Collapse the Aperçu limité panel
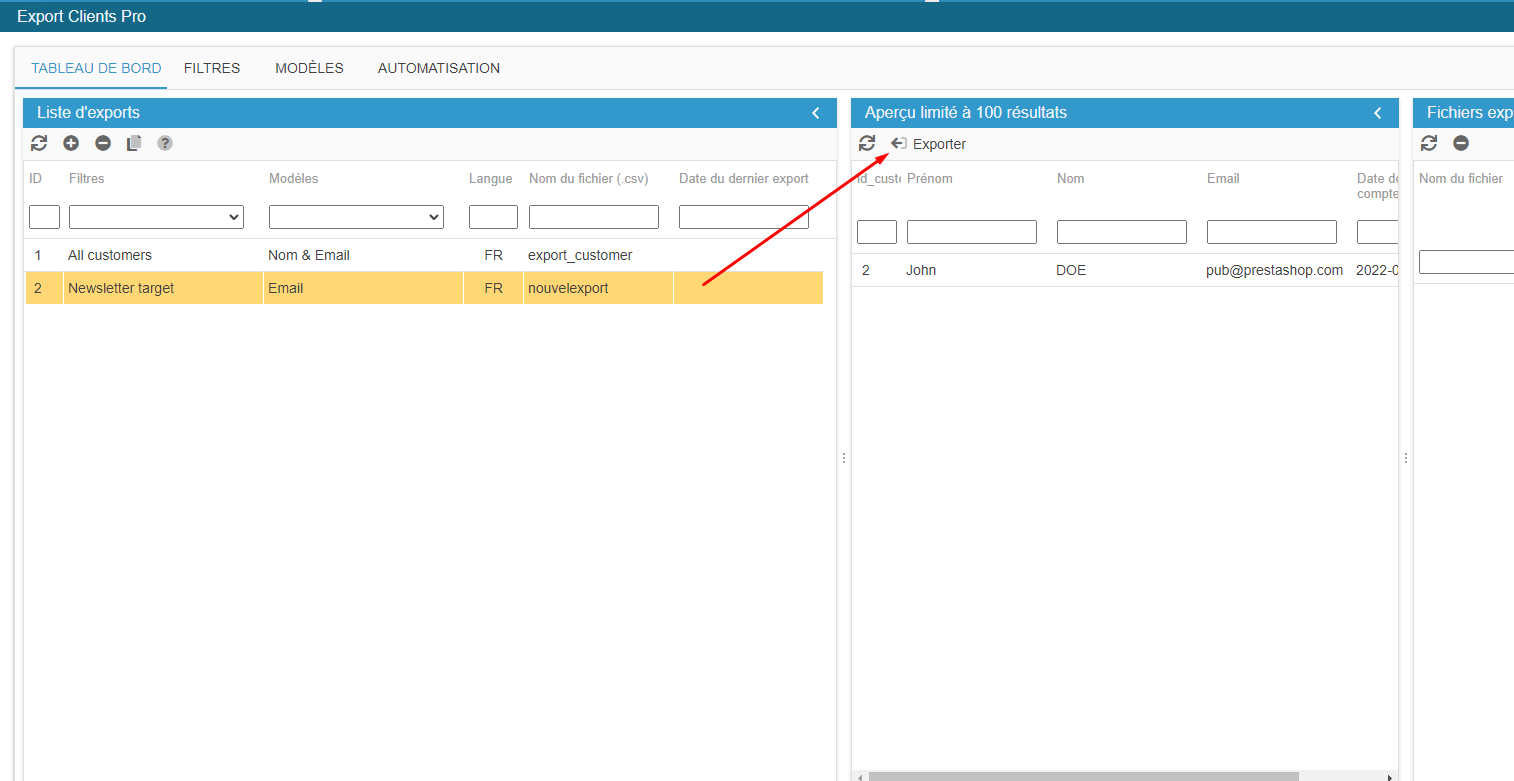This screenshot has height=781, width=1514. pos(1378,113)
